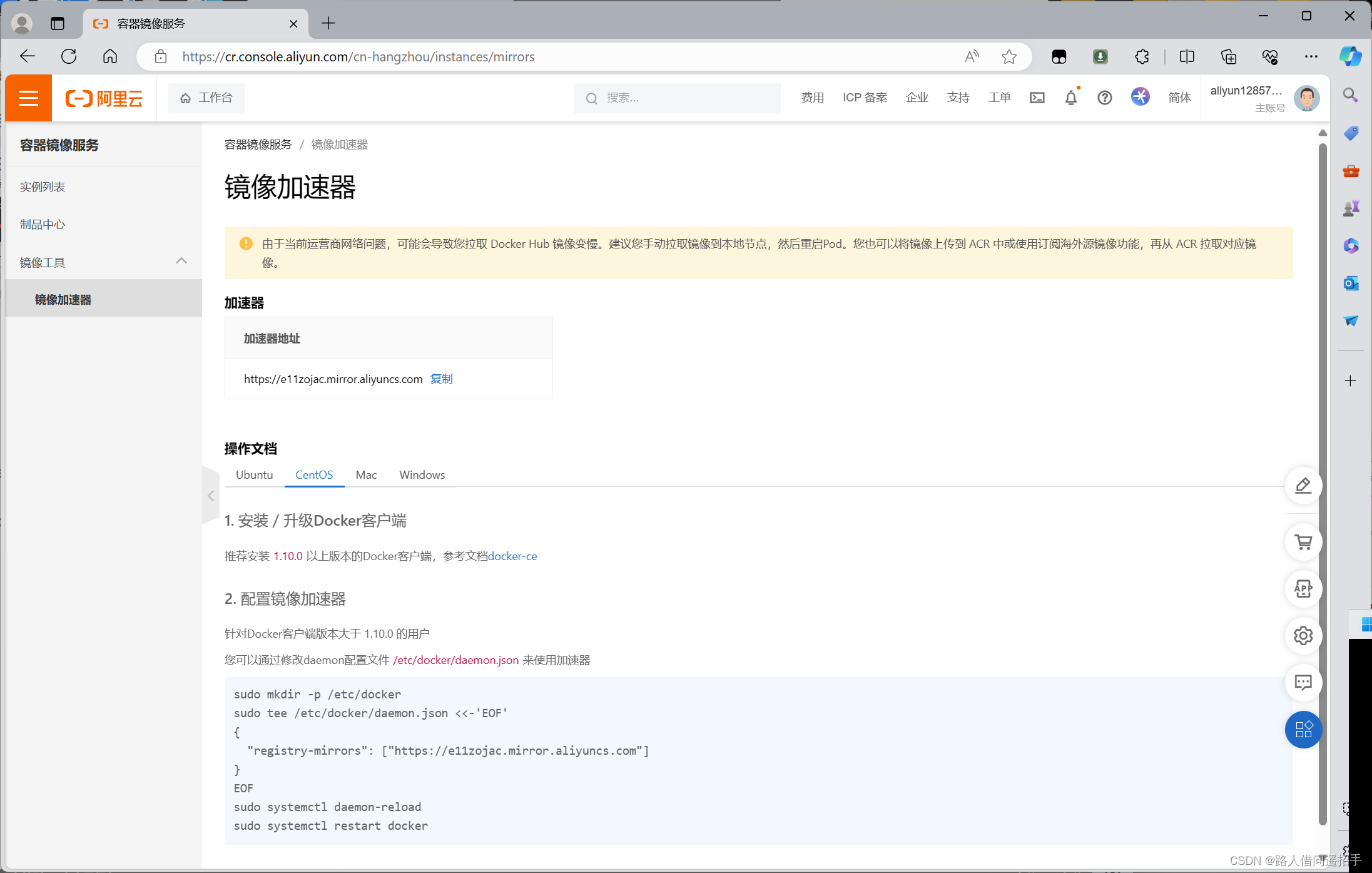The height and width of the screenshot is (873, 1372).
Task: Switch language via 简体
Action: pyautogui.click(x=1179, y=98)
